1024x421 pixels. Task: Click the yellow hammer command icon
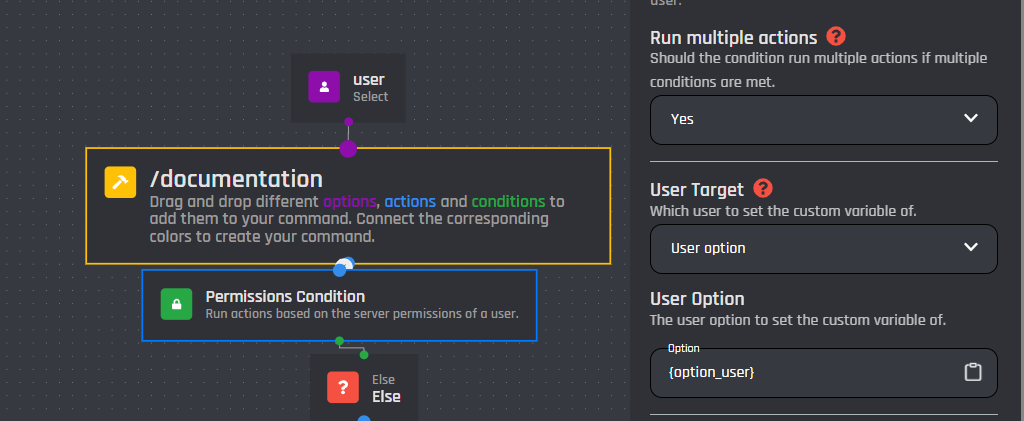click(x=120, y=182)
